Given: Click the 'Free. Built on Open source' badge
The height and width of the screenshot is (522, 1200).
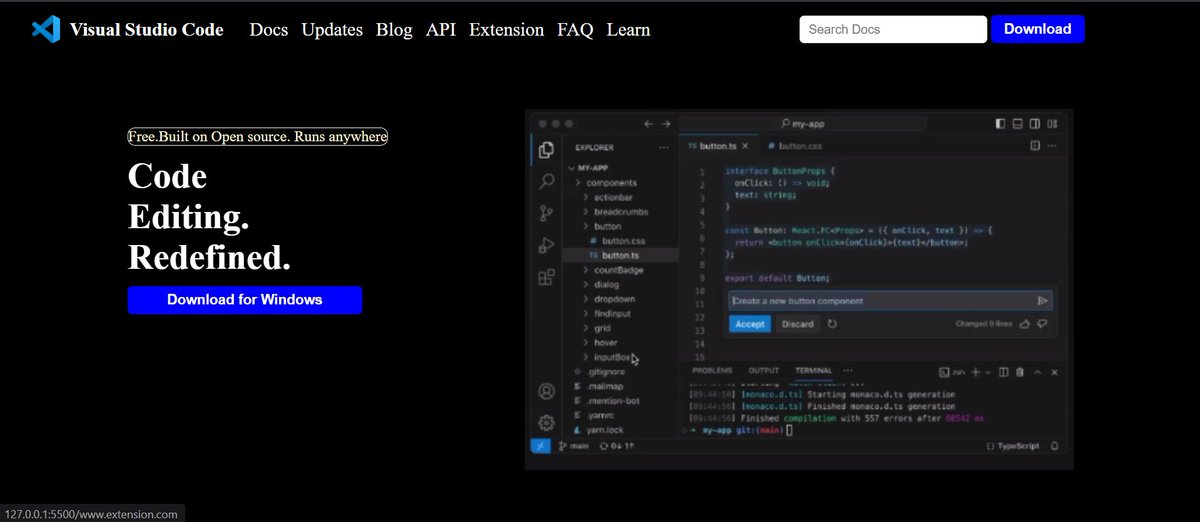Looking at the screenshot, I should pos(257,136).
